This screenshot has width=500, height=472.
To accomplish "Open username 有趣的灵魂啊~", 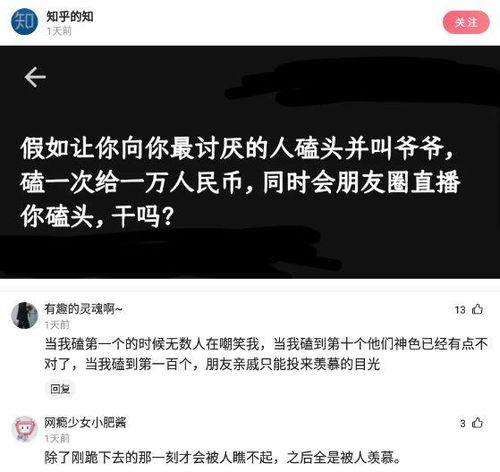I will pyautogui.click(x=83, y=309).
